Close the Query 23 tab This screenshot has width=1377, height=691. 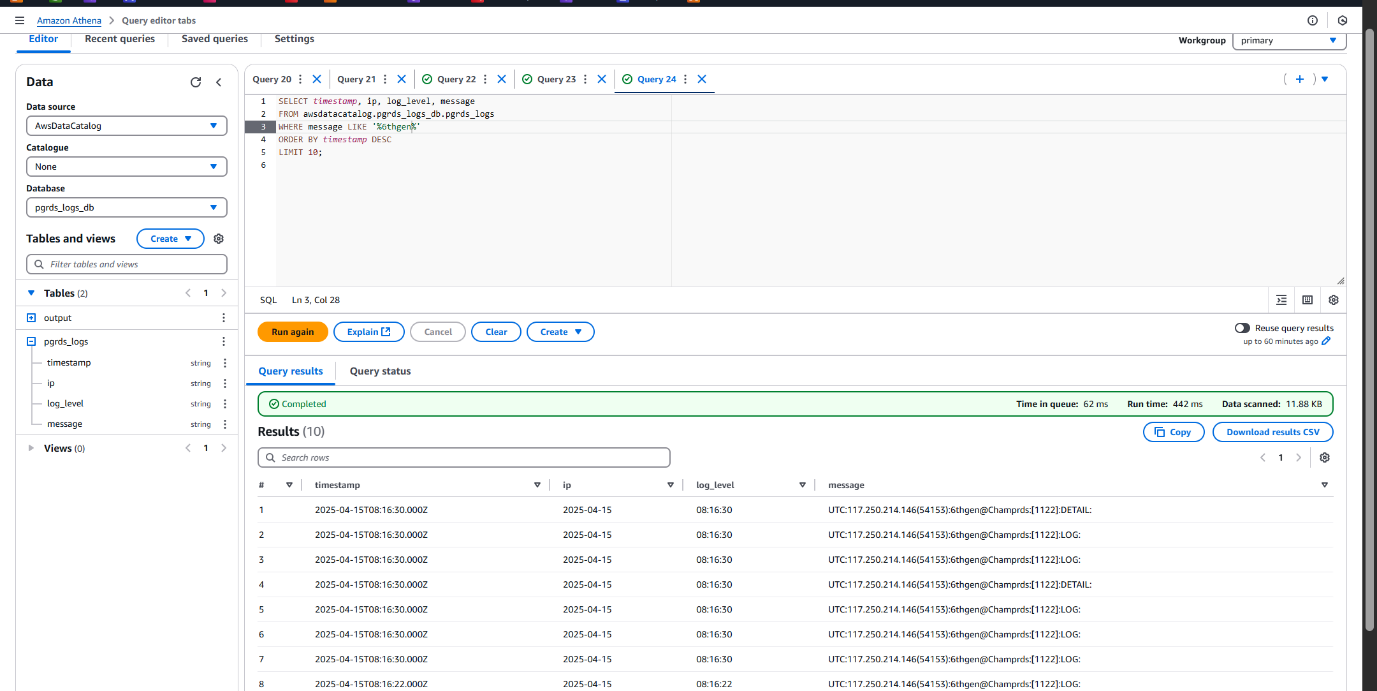pyautogui.click(x=602, y=79)
